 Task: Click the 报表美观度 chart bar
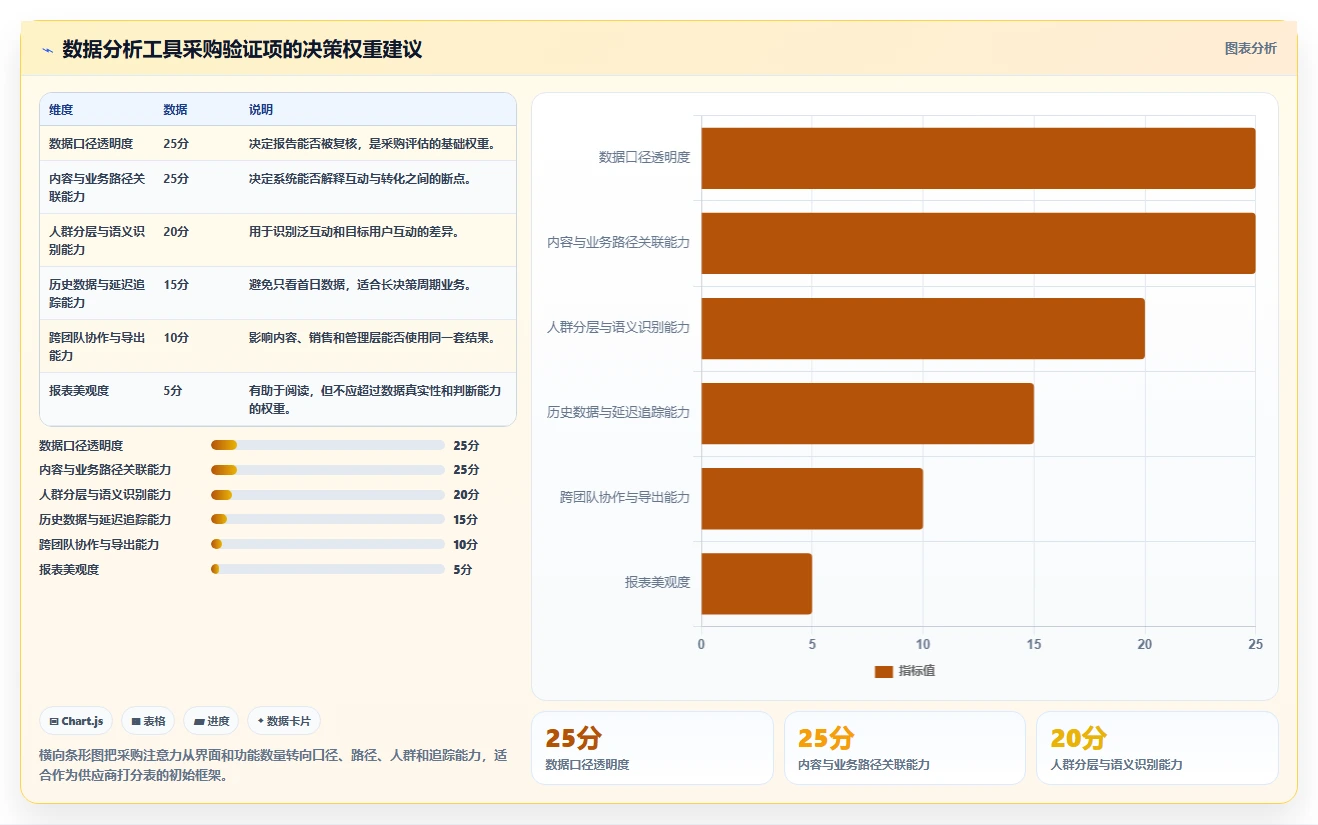pyautogui.click(x=756, y=583)
